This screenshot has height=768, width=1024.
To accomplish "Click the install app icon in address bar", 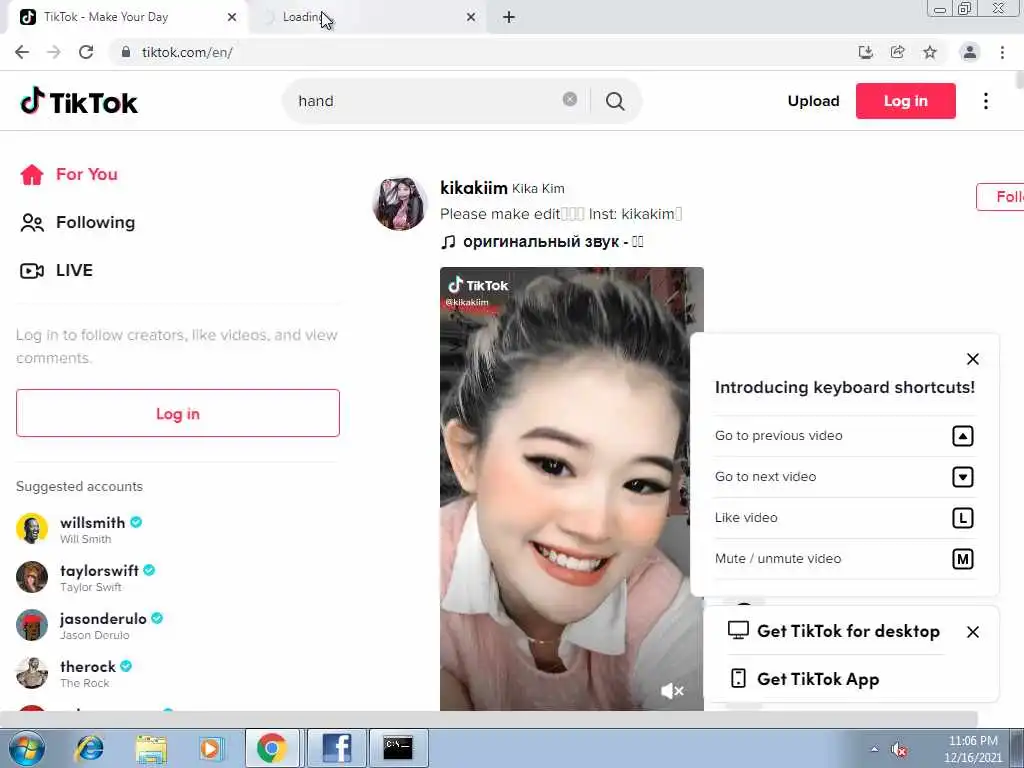I will point(866,52).
